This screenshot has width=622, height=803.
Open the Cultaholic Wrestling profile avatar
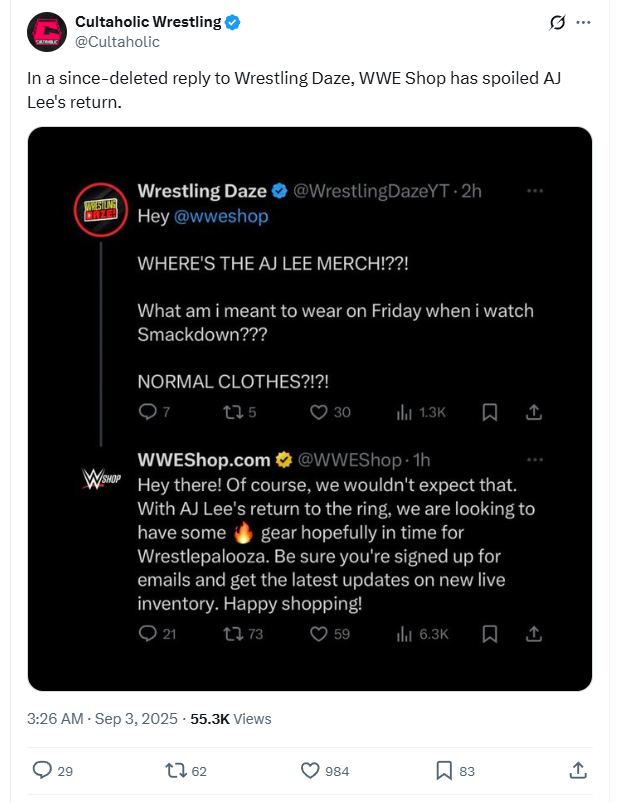[x=45, y=32]
